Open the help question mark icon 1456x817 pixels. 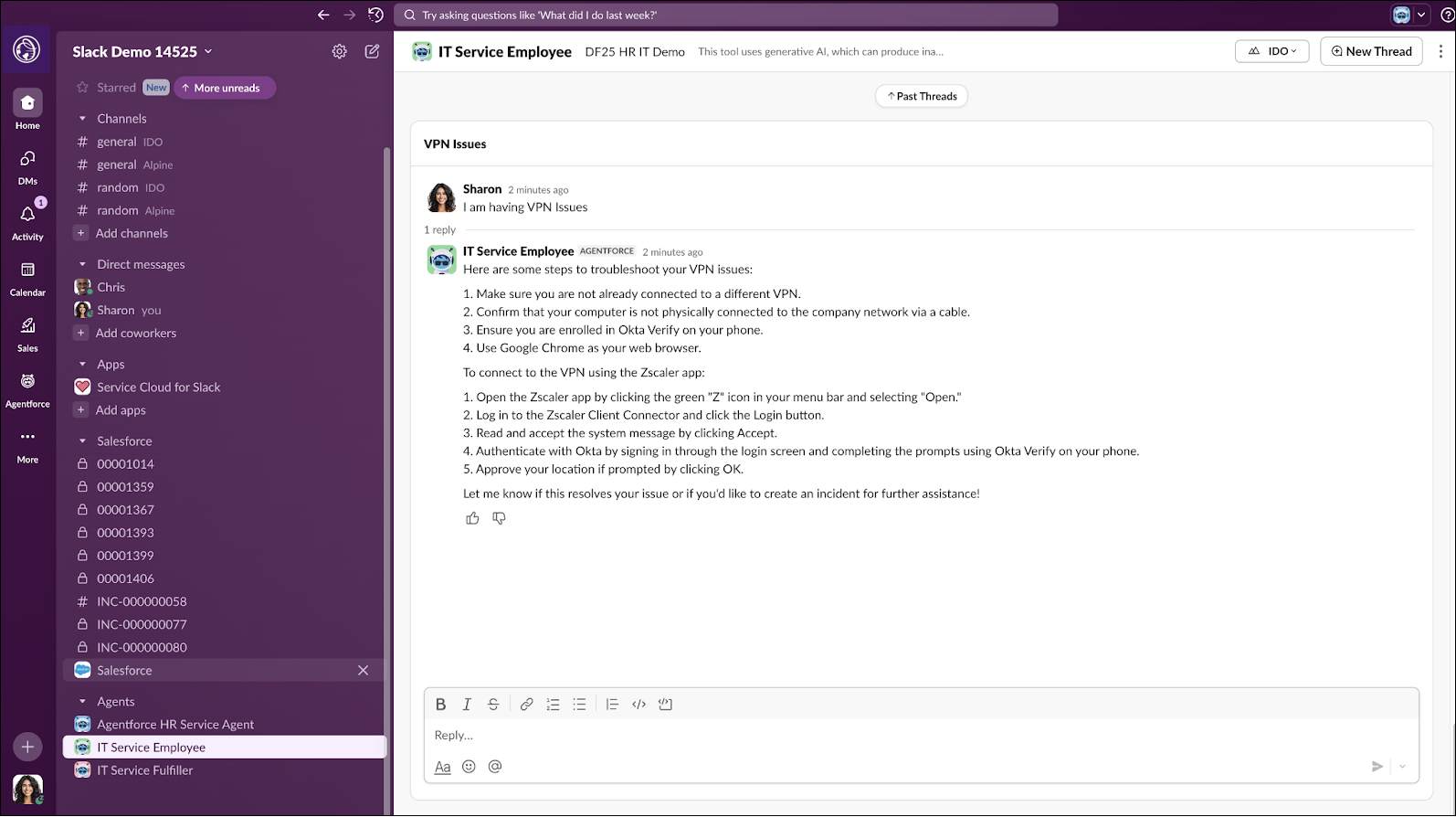pos(1447,15)
